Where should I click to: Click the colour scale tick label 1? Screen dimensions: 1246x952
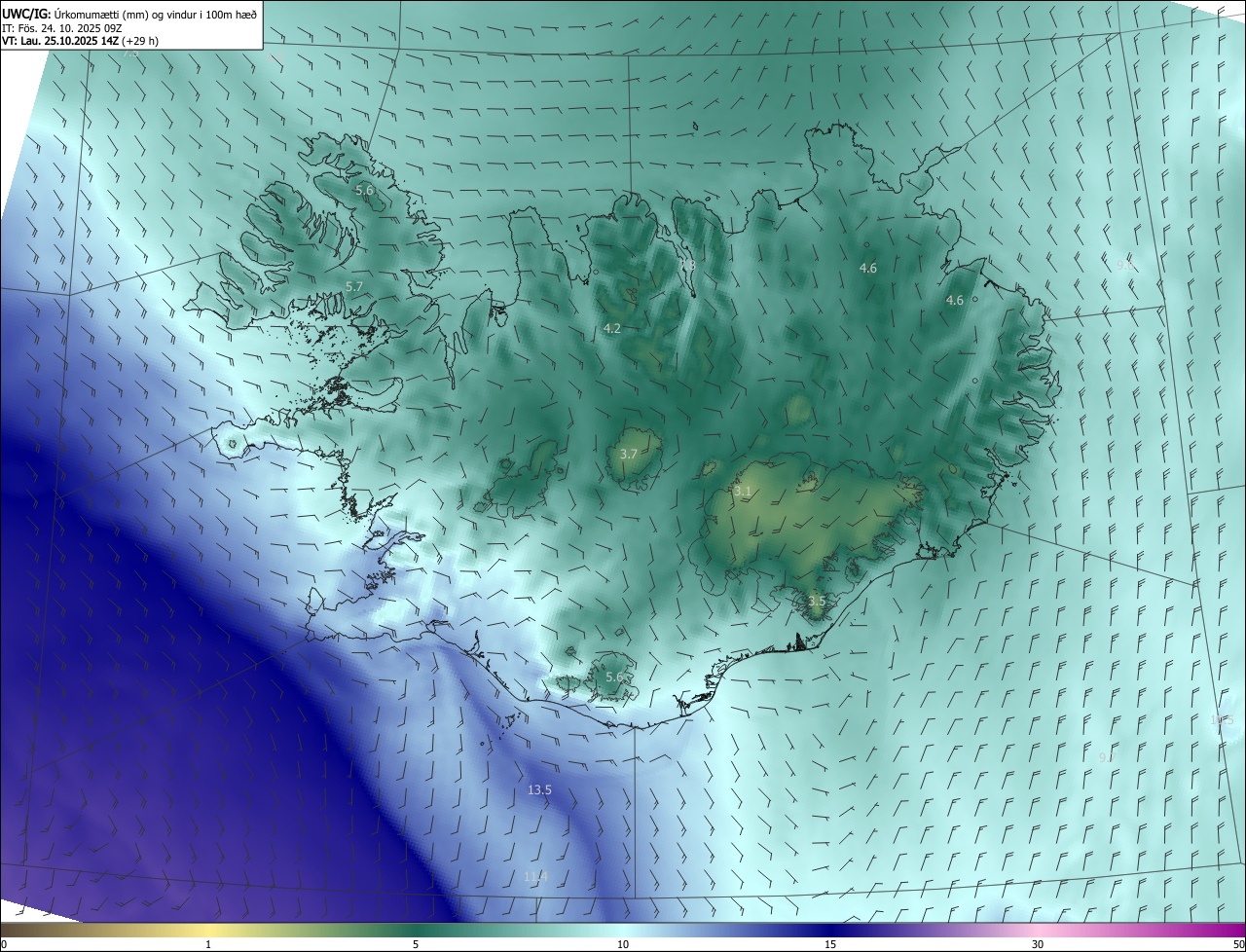pos(208,944)
